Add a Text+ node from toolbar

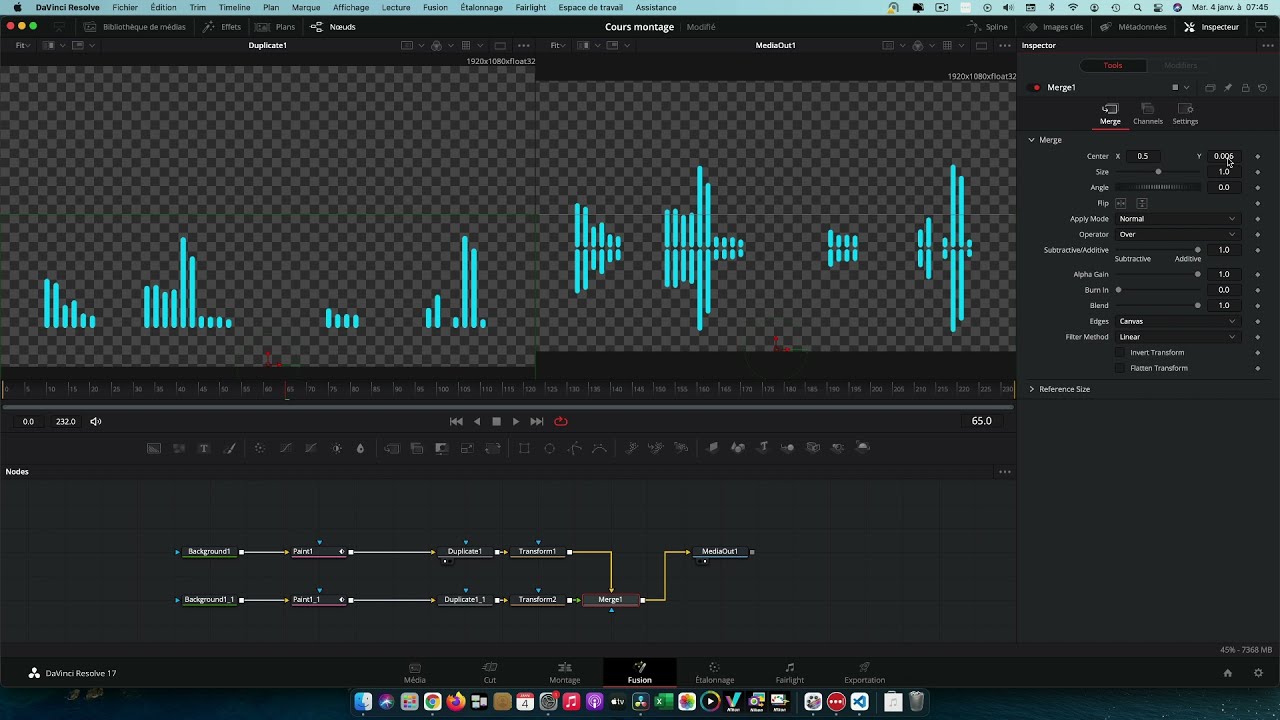(x=204, y=448)
